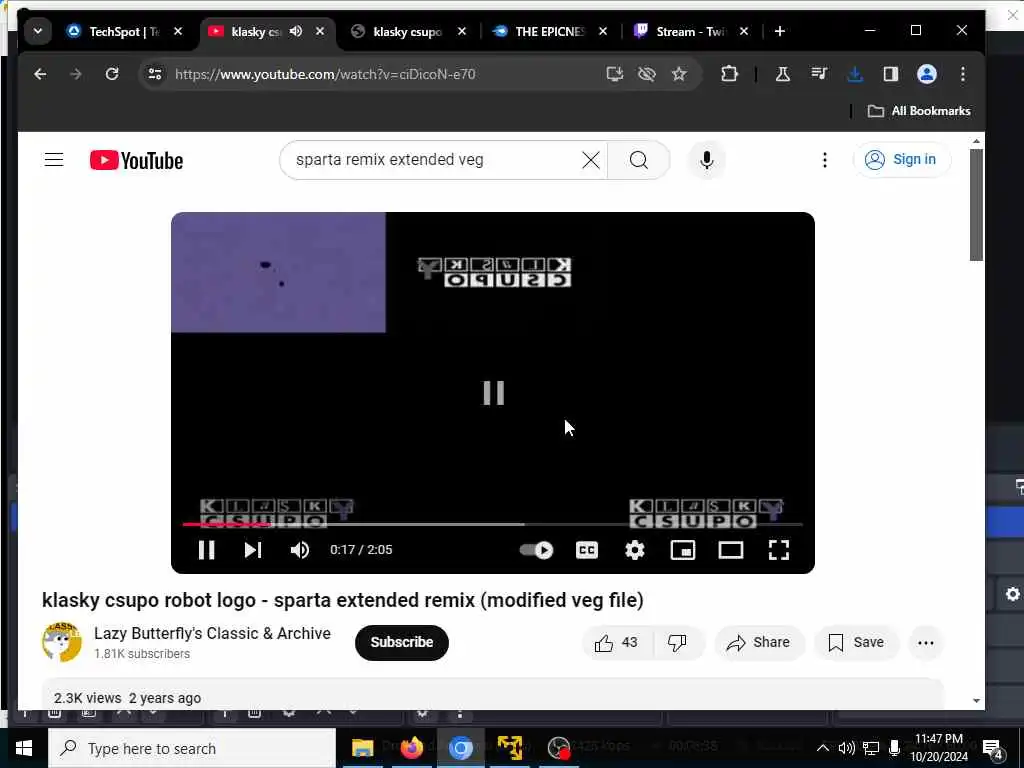1024x768 pixels.
Task: Open the Windows notification center
Action: [993, 749]
